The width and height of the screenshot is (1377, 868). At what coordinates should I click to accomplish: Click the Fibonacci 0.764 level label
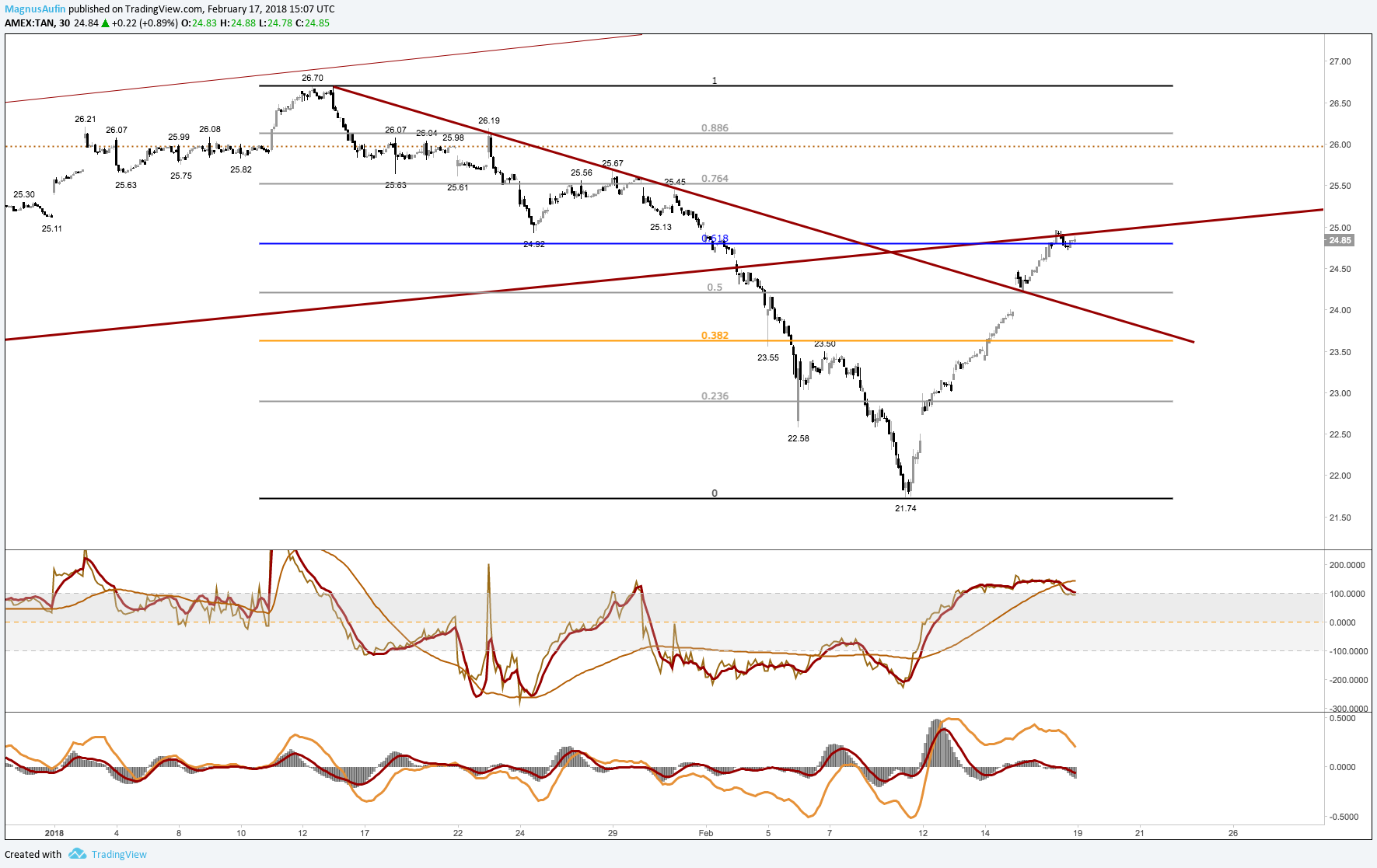[x=715, y=179]
